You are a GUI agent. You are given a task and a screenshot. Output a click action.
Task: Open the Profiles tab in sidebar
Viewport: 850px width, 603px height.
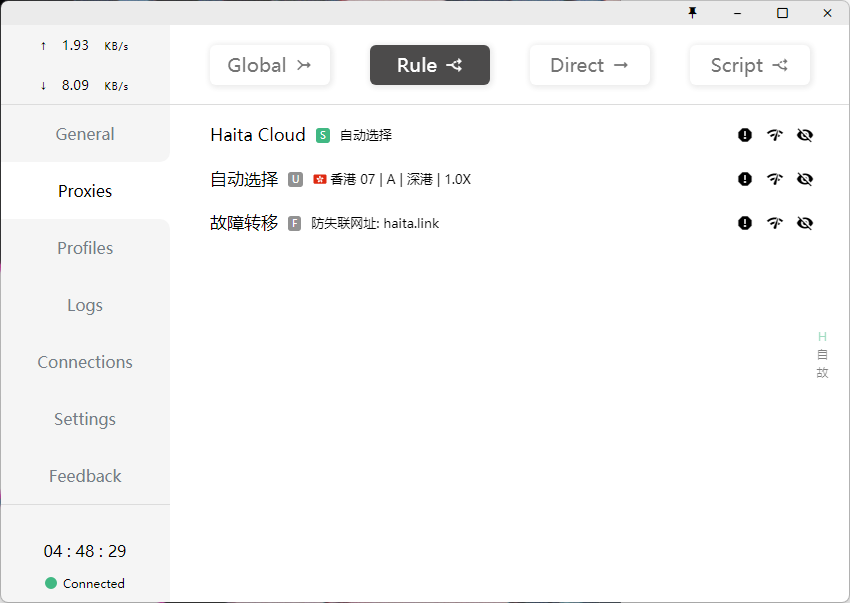(x=85, y=248)
